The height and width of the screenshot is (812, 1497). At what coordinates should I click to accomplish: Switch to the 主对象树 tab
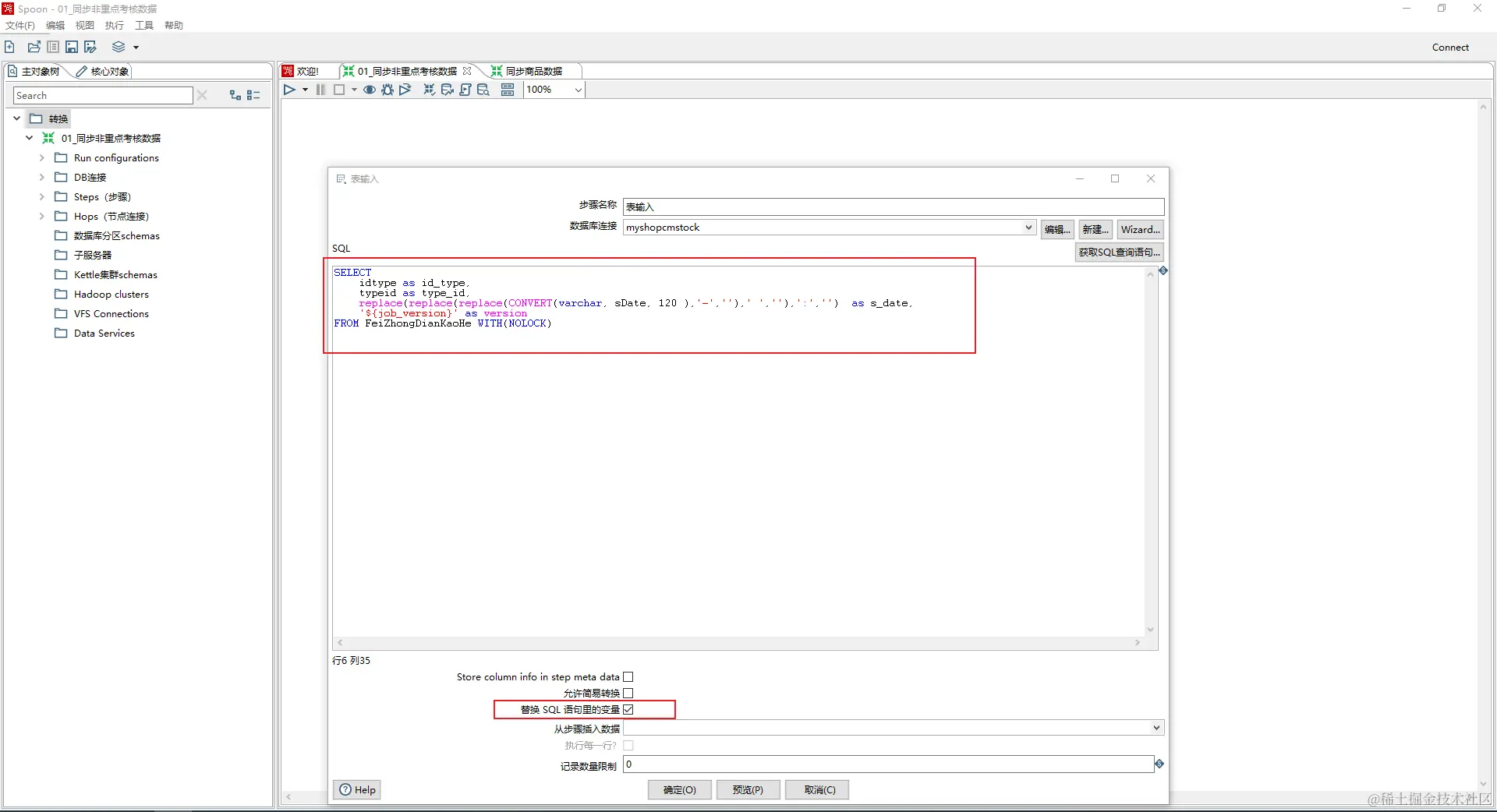(x=35, y=71)
